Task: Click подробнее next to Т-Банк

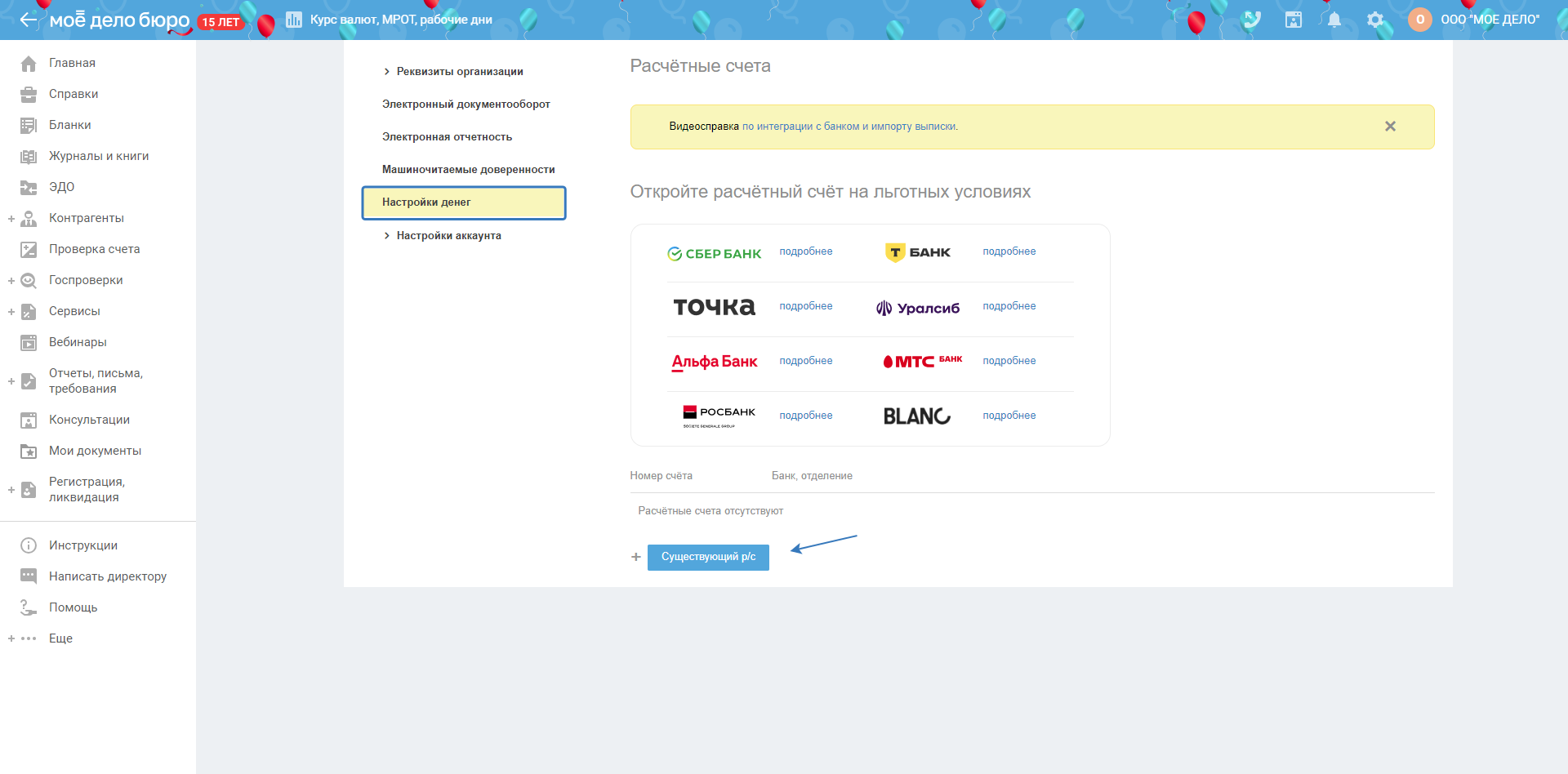Action: [x=1009, y=251]
